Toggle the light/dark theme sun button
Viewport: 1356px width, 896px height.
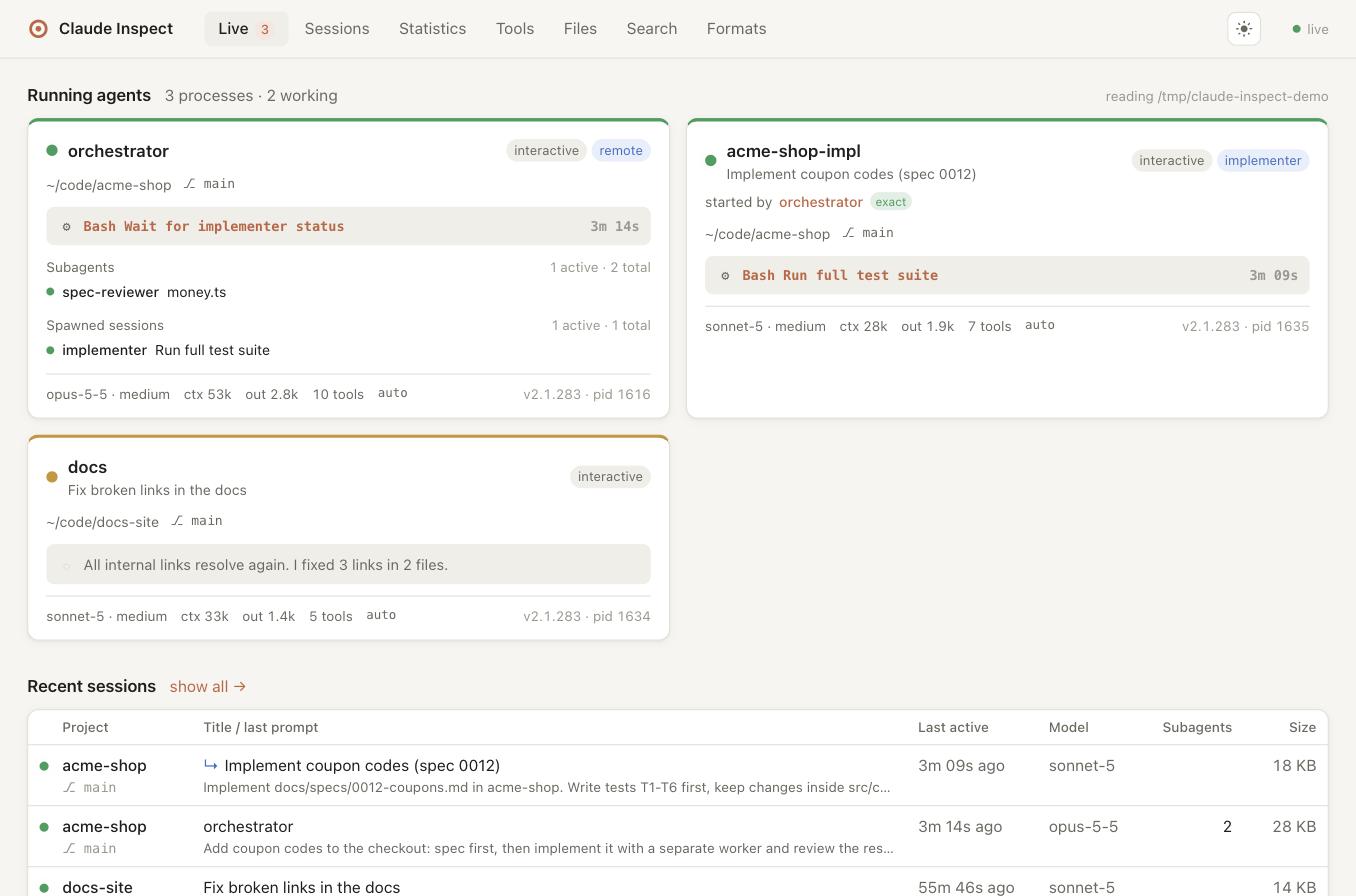[1244, 29]
